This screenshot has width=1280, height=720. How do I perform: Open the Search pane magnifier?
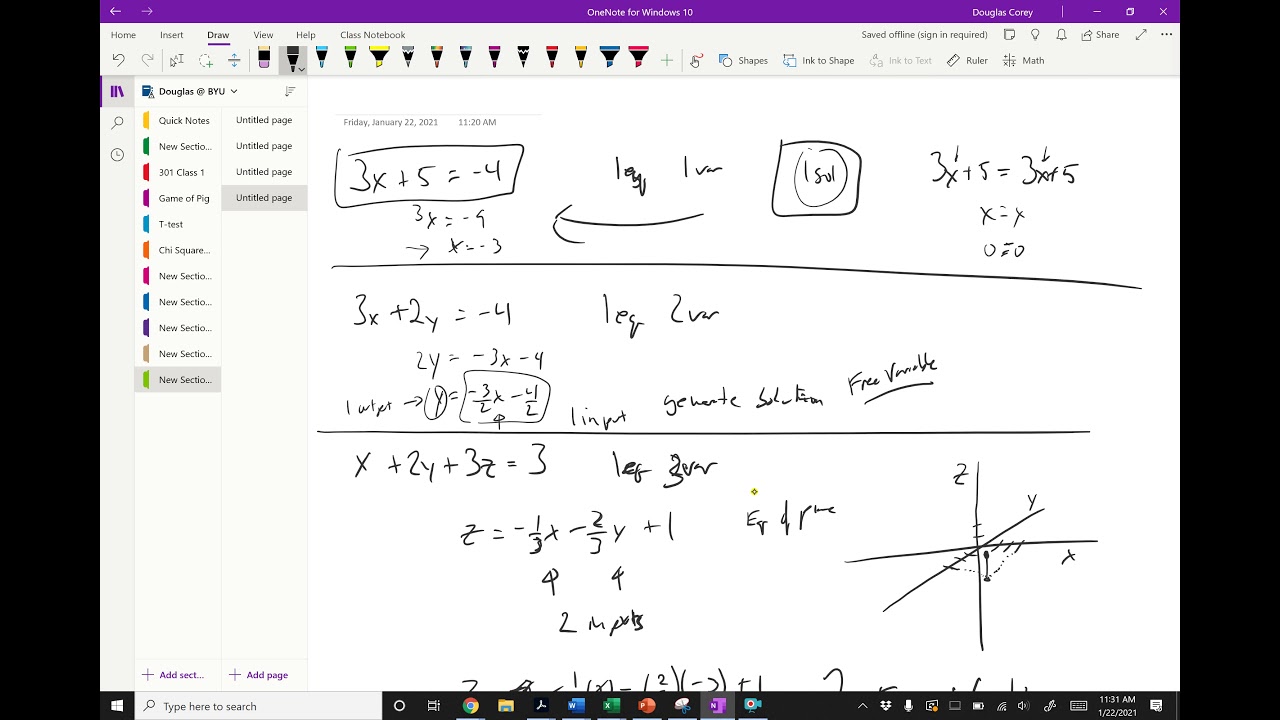pyautogui.click(x=117, y=123)
